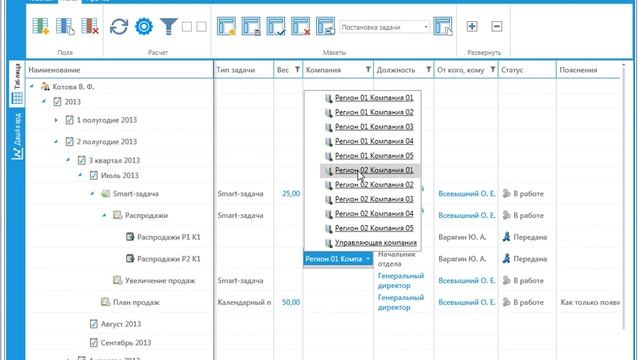Screen dimensions: 640x360
Task: Click the Наименование column header
Action: (120, 70)
